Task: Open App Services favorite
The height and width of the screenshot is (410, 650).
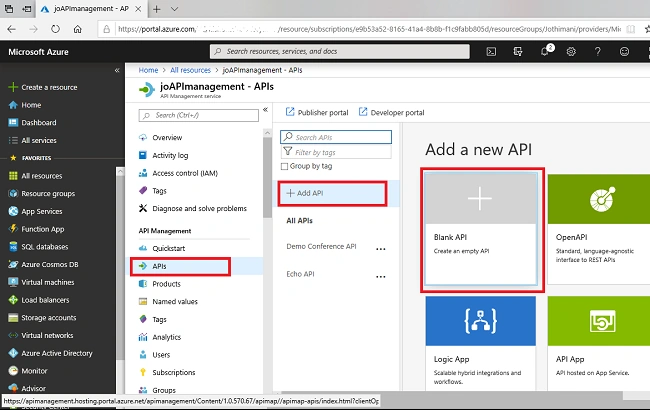Action: point(35,211)
